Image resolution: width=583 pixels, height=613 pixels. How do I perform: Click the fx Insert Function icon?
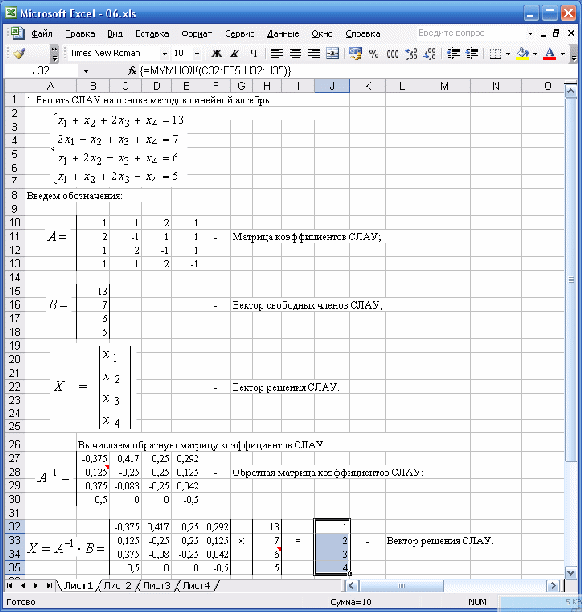[x=132, y=71]
